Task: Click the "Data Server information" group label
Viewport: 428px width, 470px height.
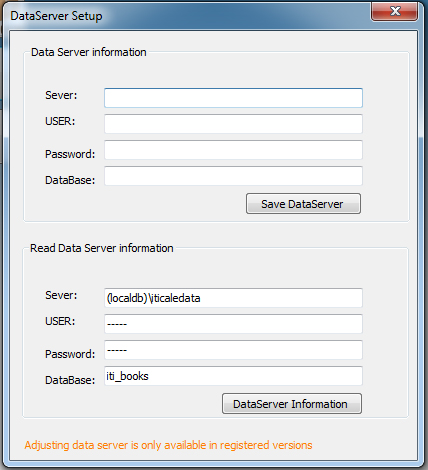Action: [x=89, y=52]
